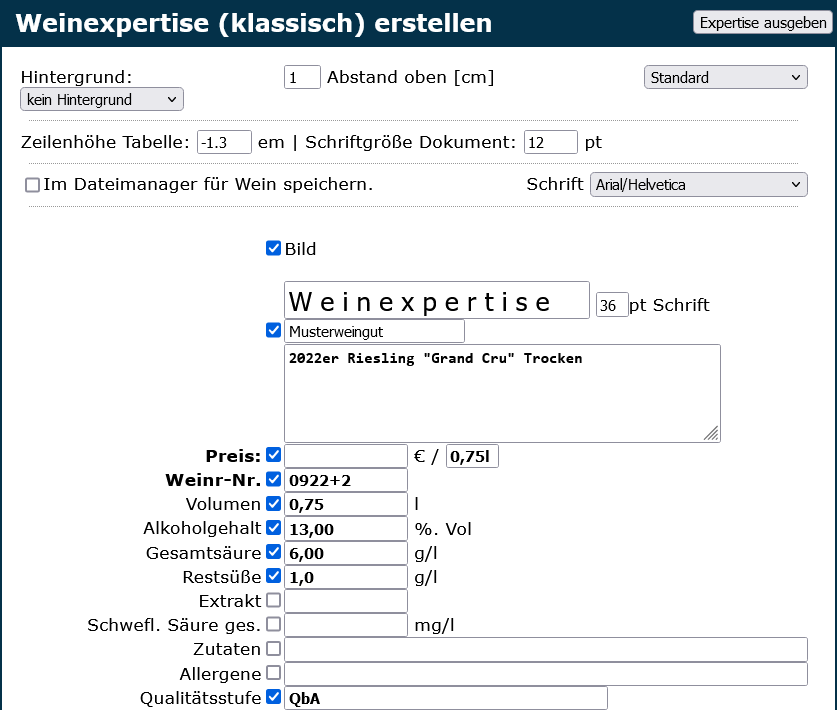Grab the textarea resize handle
The width and height of the screenshot is (837, 710).
click(711, 433)
